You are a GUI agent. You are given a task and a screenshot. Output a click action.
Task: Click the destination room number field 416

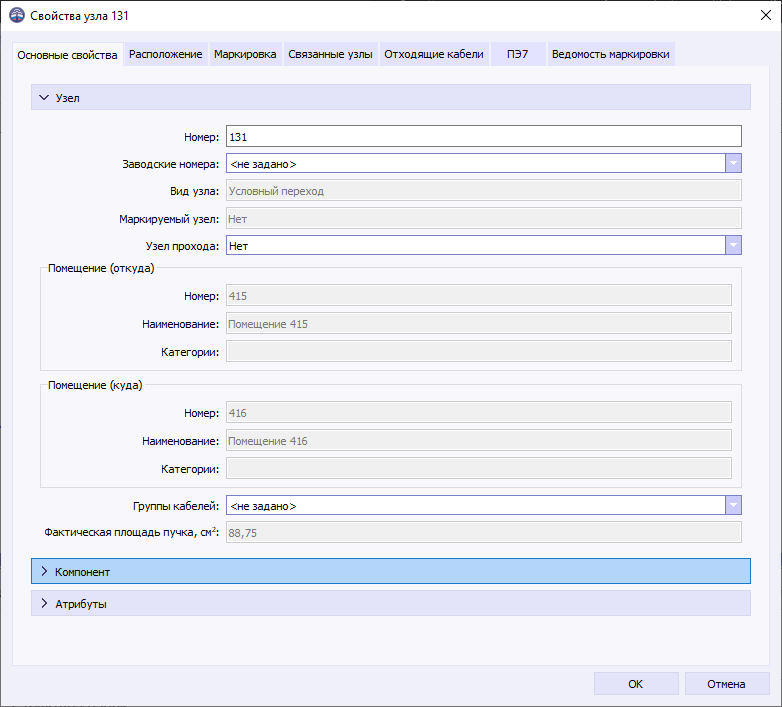(479, 413)
